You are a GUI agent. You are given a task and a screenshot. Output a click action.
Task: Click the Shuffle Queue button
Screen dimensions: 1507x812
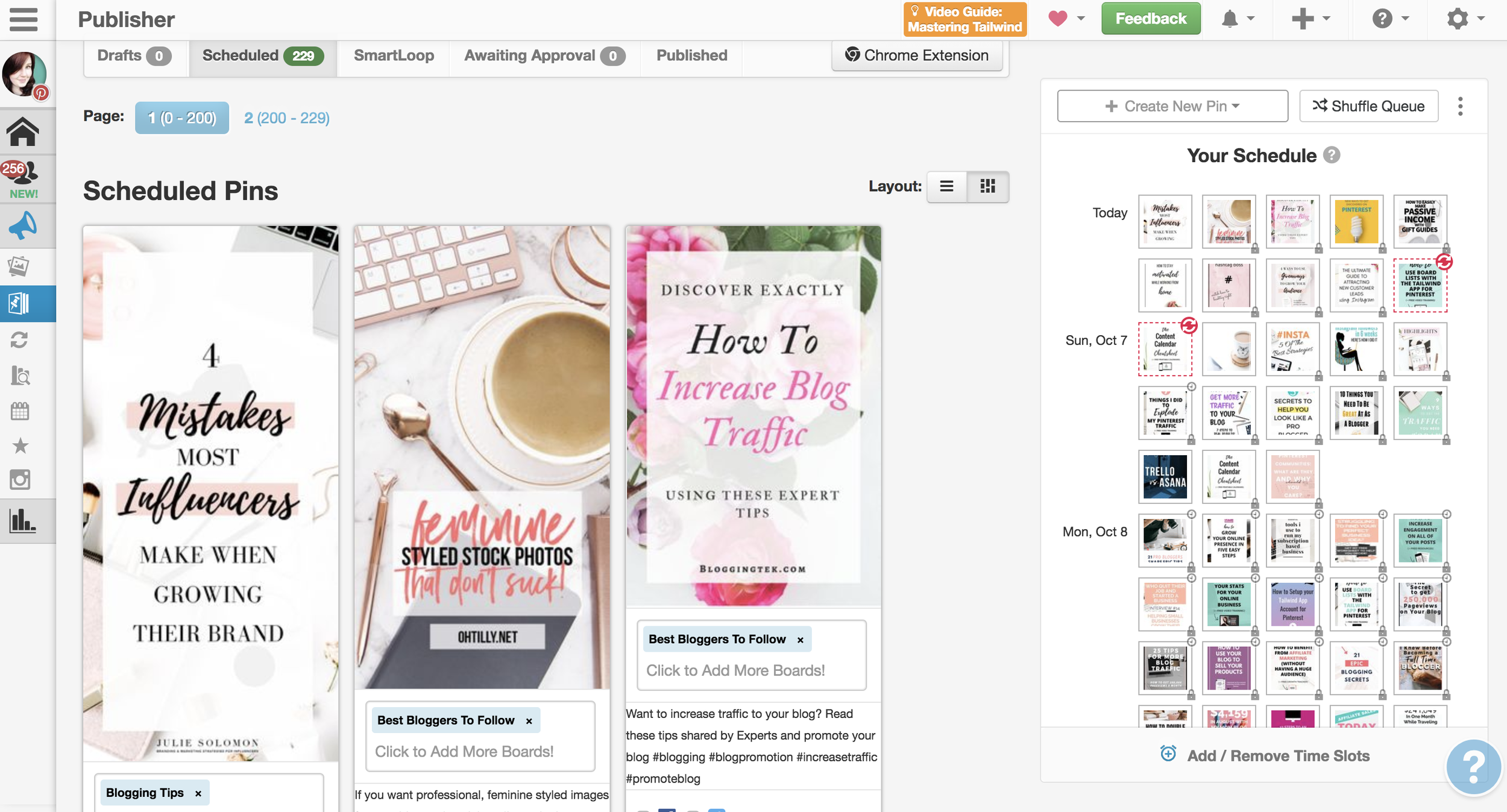[1368, 106]
